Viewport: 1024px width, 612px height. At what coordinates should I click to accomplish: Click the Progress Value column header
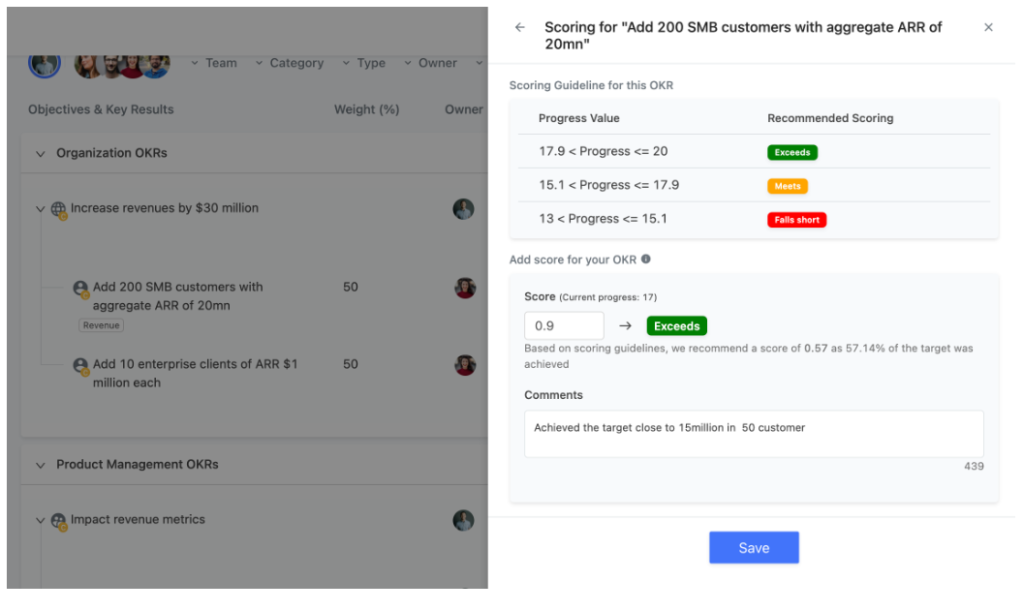point(579,118)
